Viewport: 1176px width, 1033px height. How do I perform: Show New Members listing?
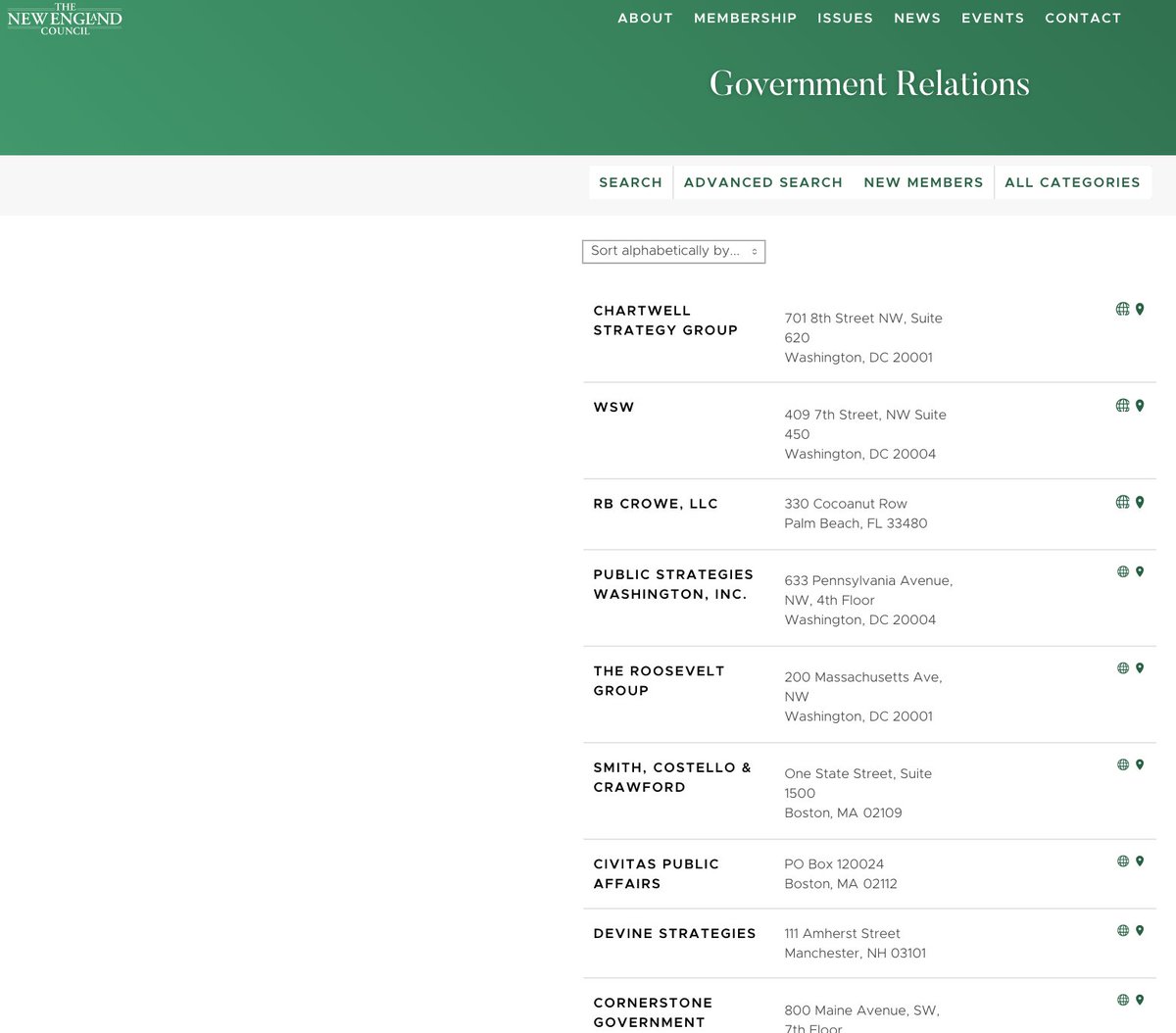tap(923, 182)
